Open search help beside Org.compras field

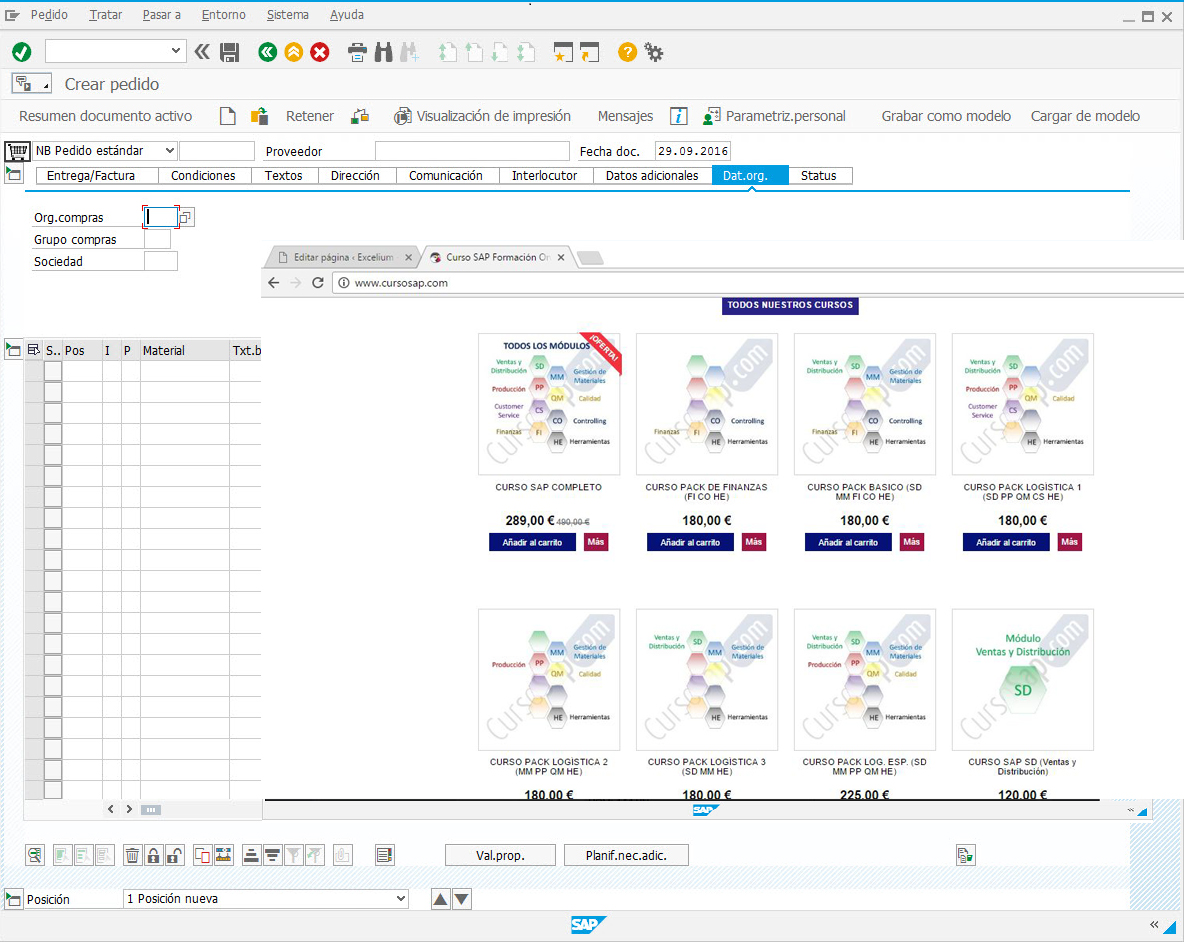click(186, 217)
